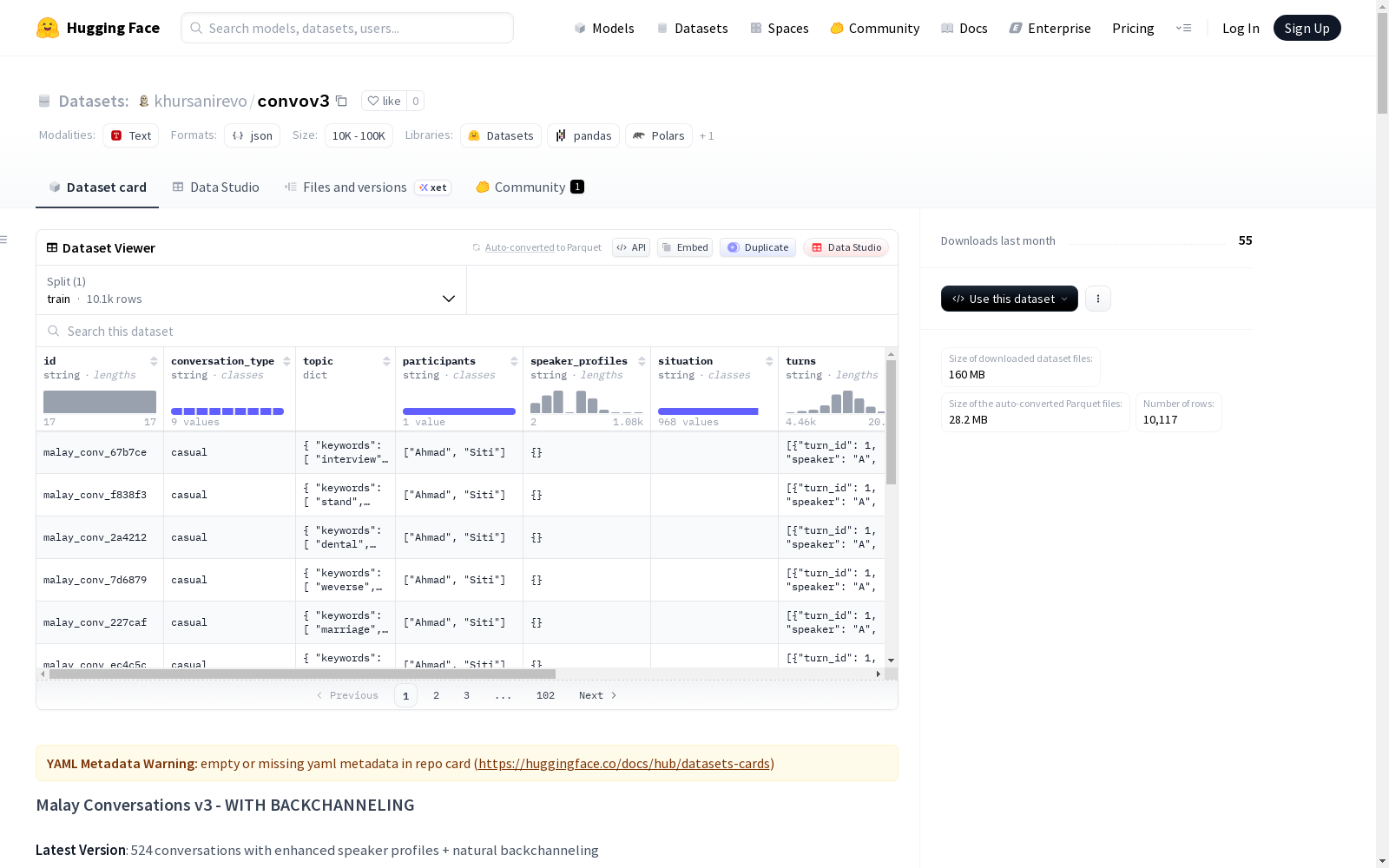This screenshot has width=1389, height=868.
Task: Open the datasets-cards documentation link
Action: 624,764
